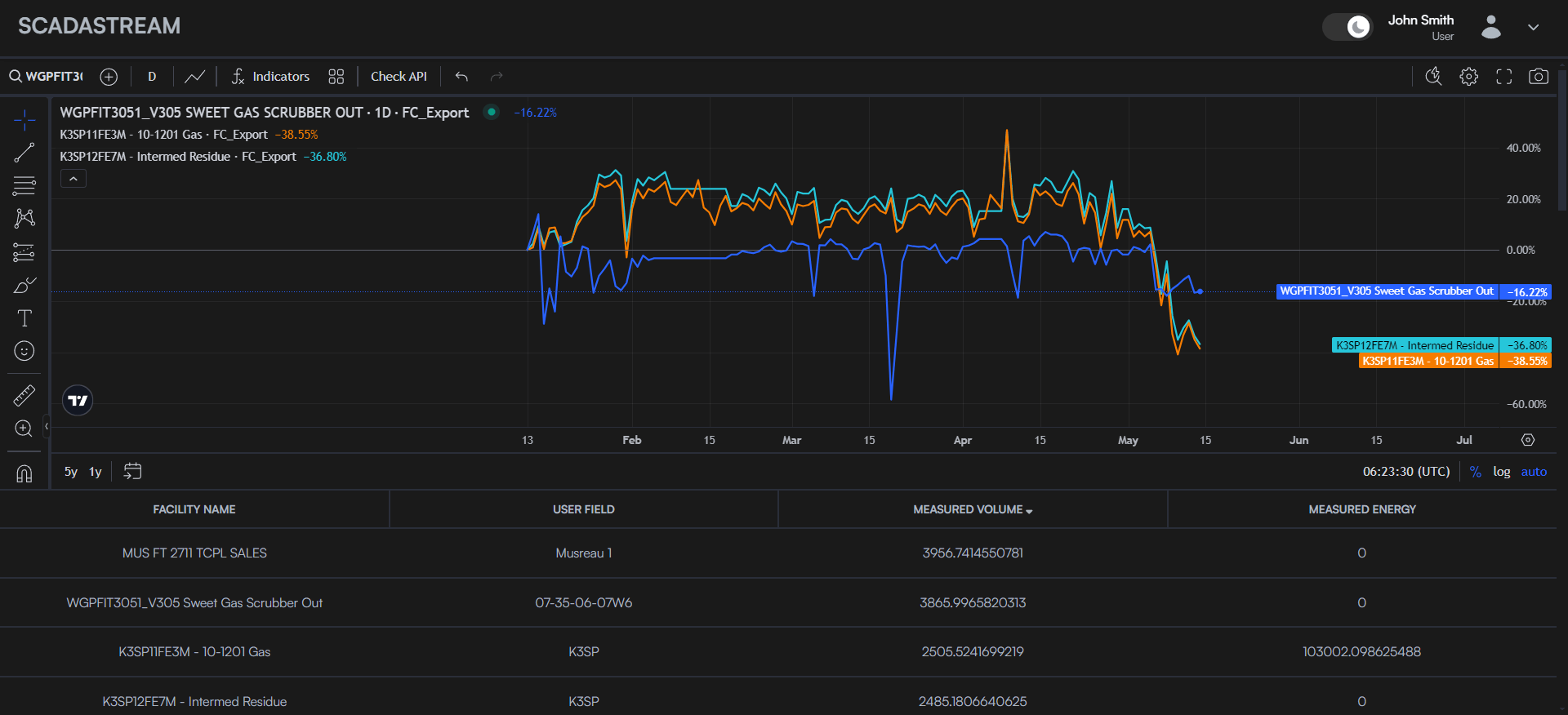Screen dimensions: 1568x715
Task: Choose the text annotation tool
Action: (24, 318)
